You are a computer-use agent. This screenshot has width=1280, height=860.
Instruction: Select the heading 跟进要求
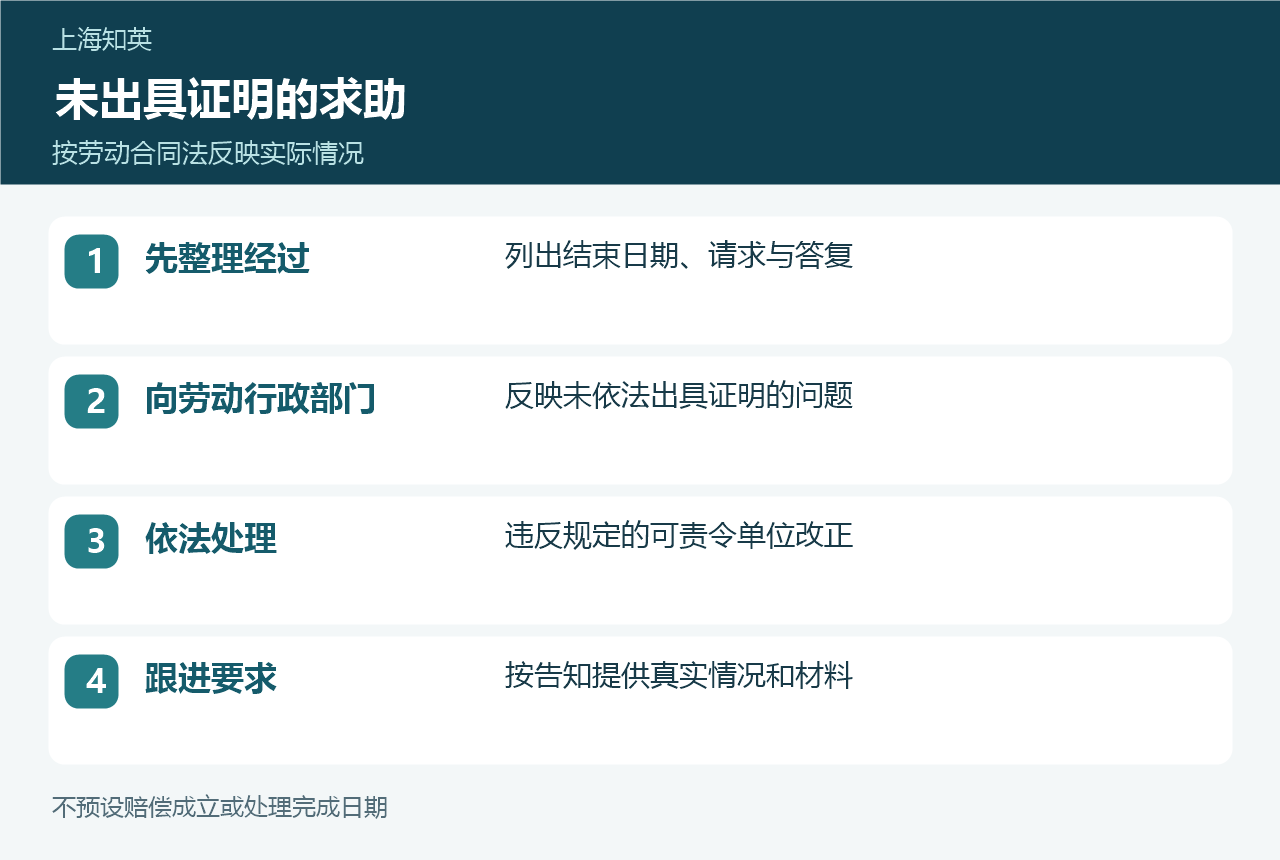(211, 679)
